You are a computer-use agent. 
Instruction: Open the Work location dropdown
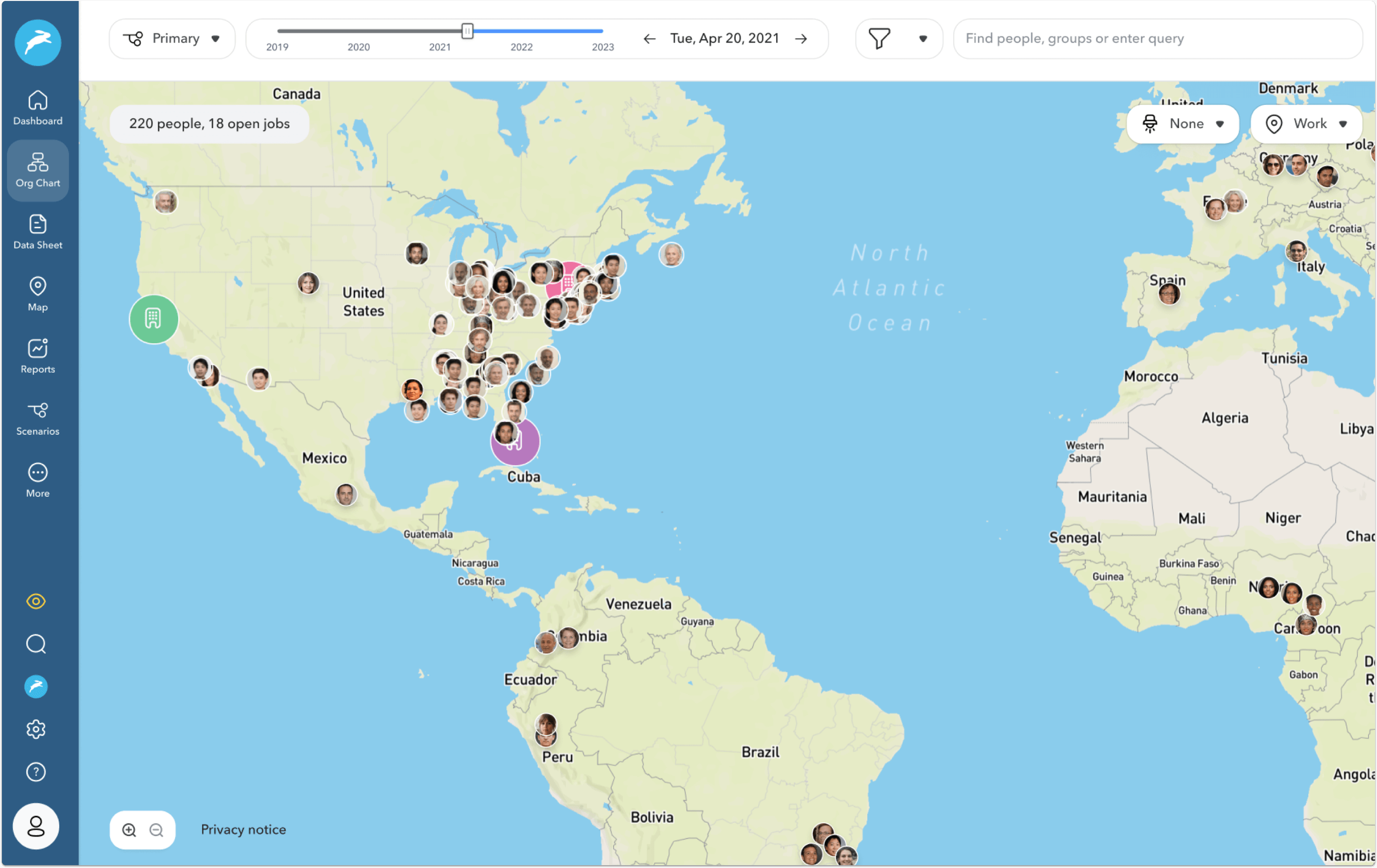[x=1306, y=123]
